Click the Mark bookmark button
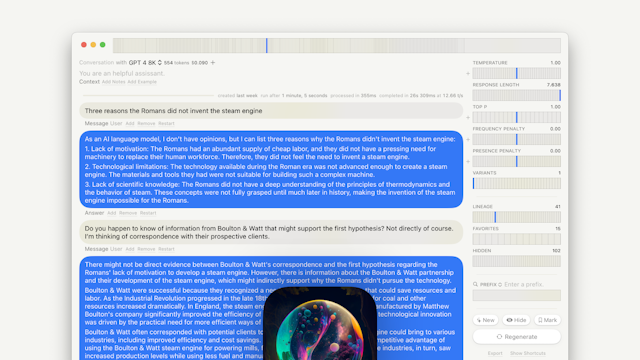This screenshot has width=640, height=360. 547,320
